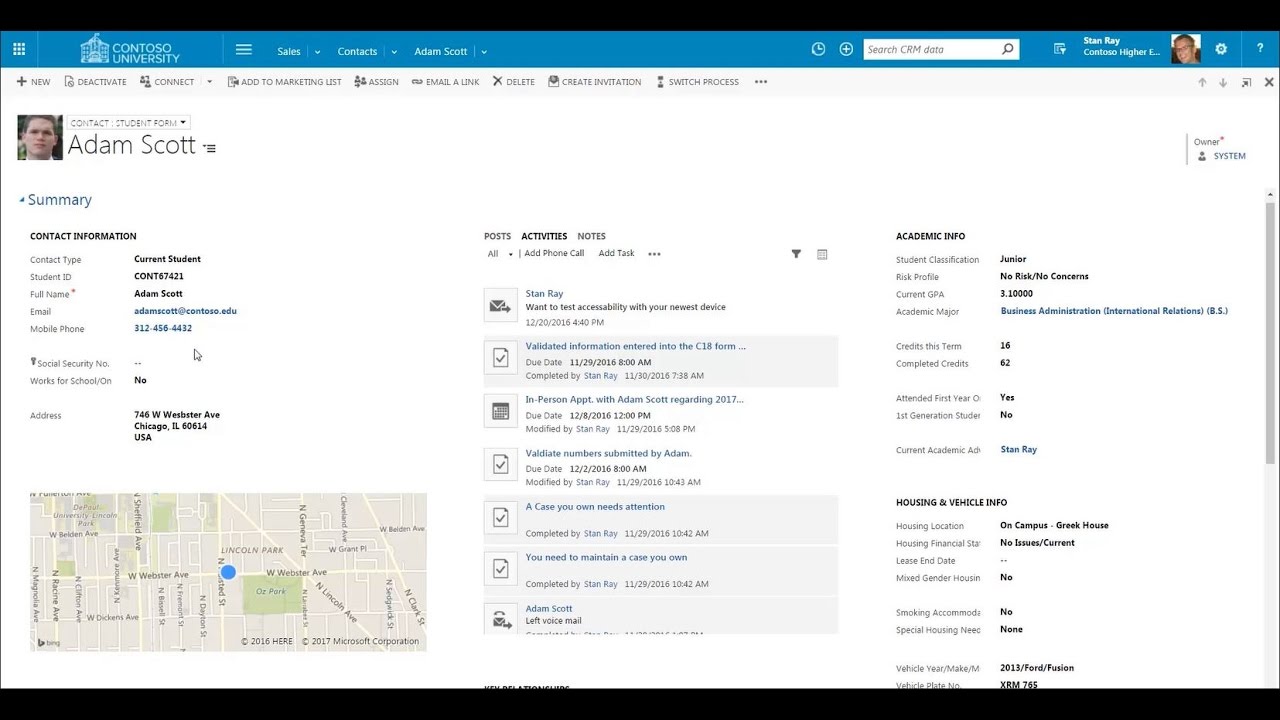Image resolution: width=1280 pixels, height=720 pixels.
Task: Click email icon beside Stan Ray post
Action: click(501, 305)
